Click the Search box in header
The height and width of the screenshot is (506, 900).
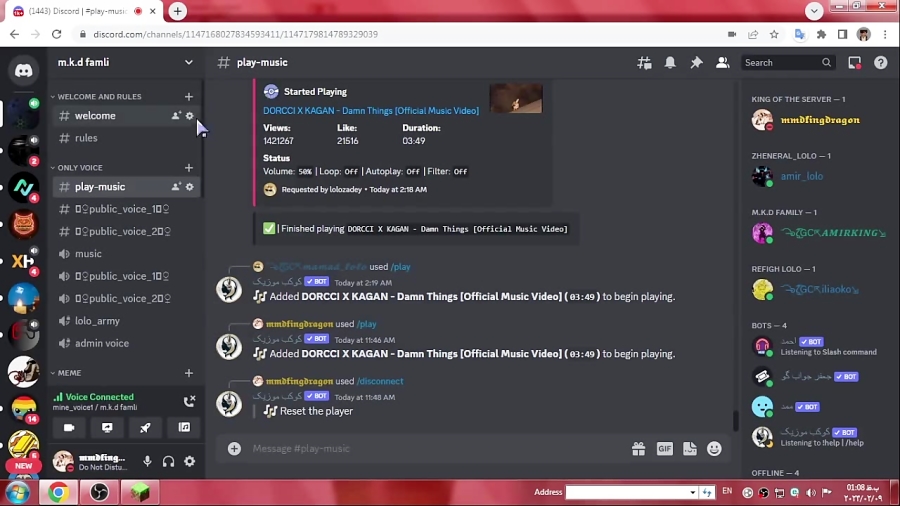click(x=786, y=63)
